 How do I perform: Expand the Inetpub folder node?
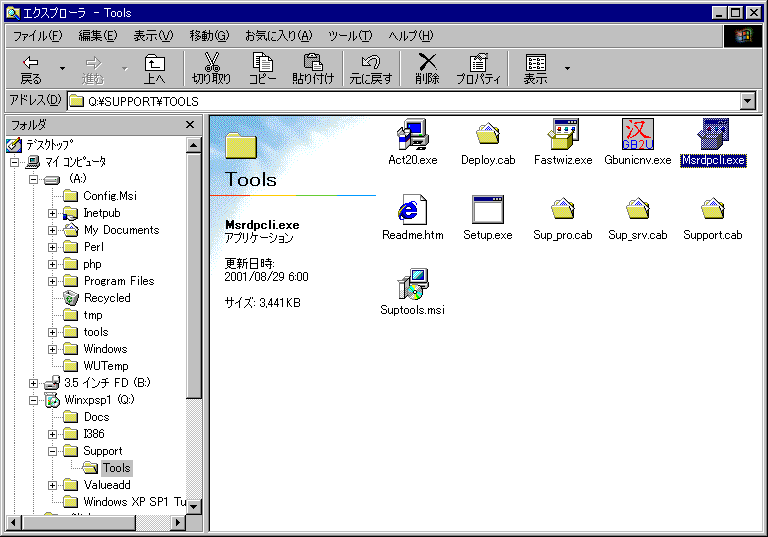[52, 213]
